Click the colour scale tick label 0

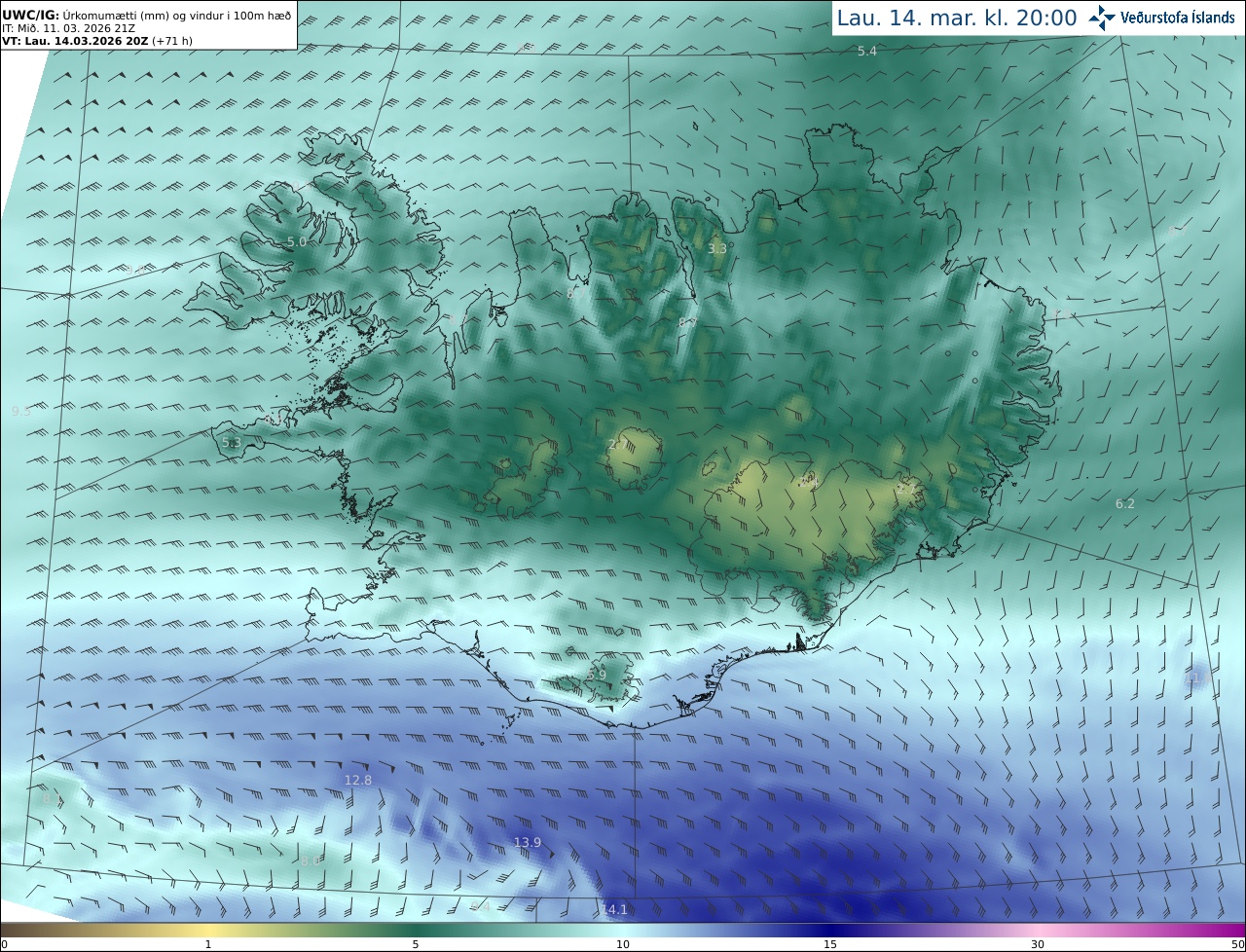(4, 944)
